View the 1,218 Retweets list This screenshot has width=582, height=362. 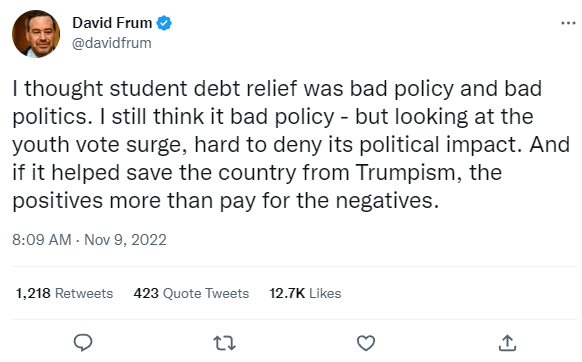click(x=65, y=293)
